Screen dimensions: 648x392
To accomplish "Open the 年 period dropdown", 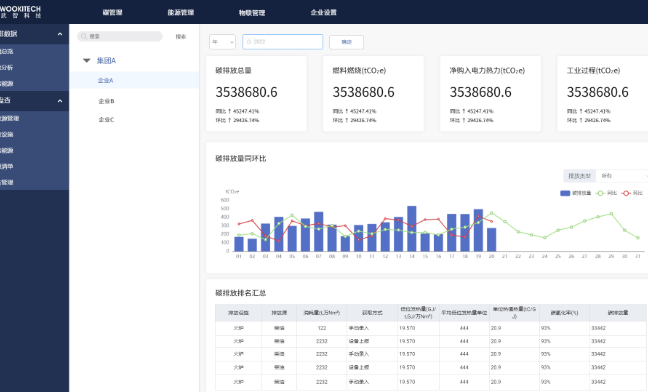I will point(222,42).
